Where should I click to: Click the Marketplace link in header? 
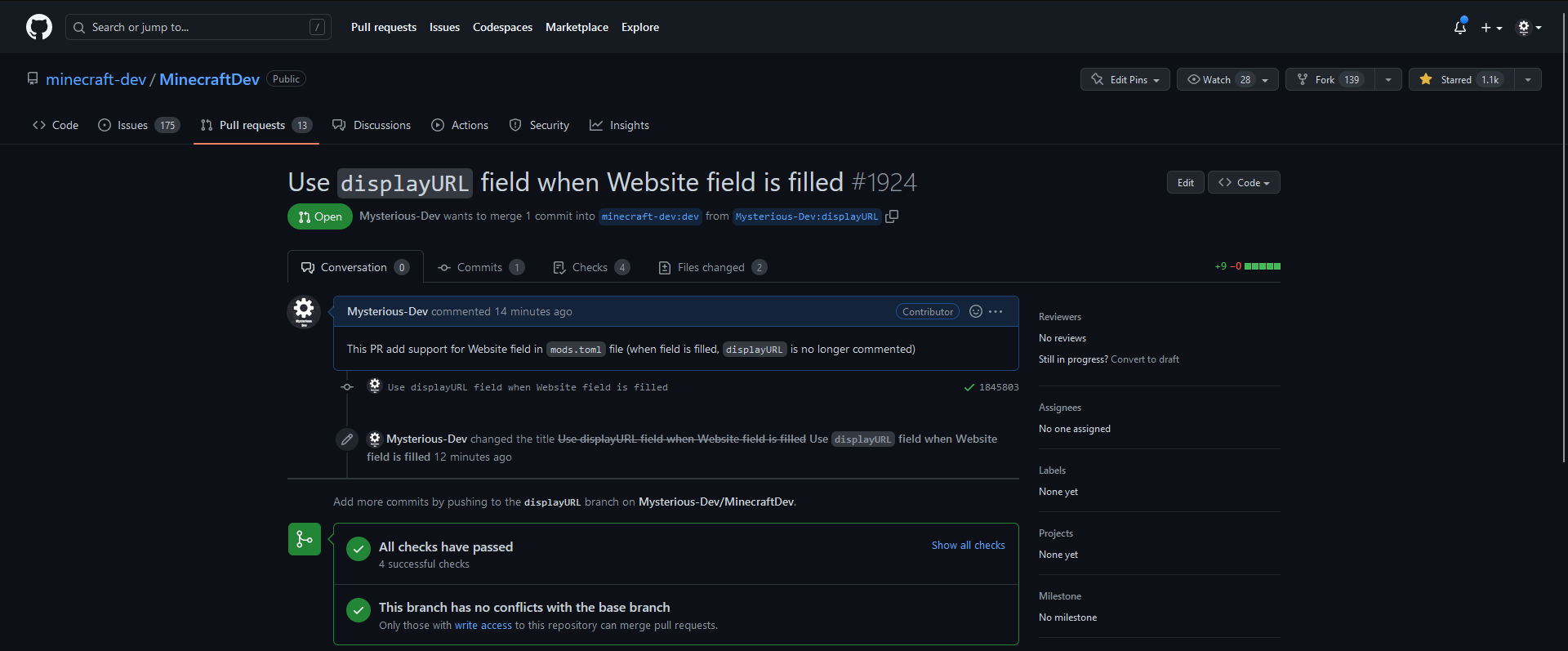(x=577, y=27)
